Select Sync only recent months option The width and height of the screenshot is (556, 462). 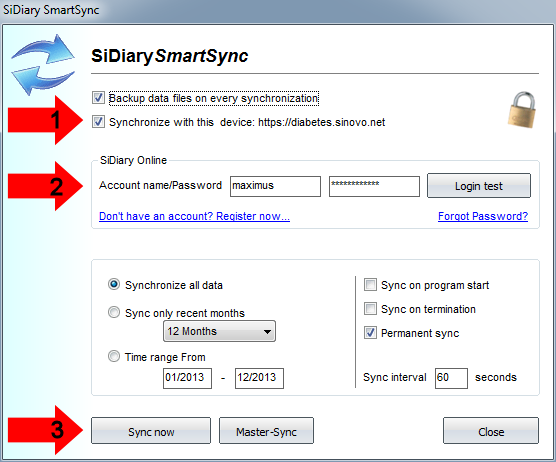pyautogui.click(x=114, y=312)
